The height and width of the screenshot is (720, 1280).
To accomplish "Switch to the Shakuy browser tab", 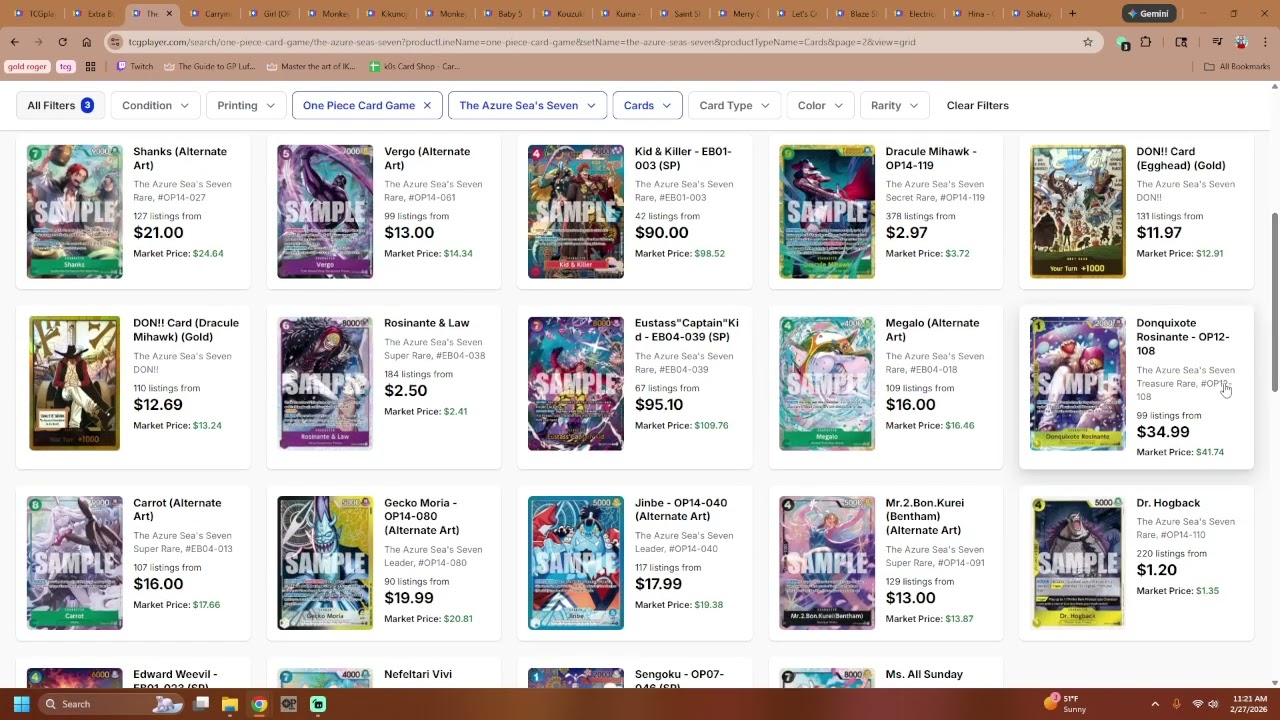I will tap(1035, 14).
